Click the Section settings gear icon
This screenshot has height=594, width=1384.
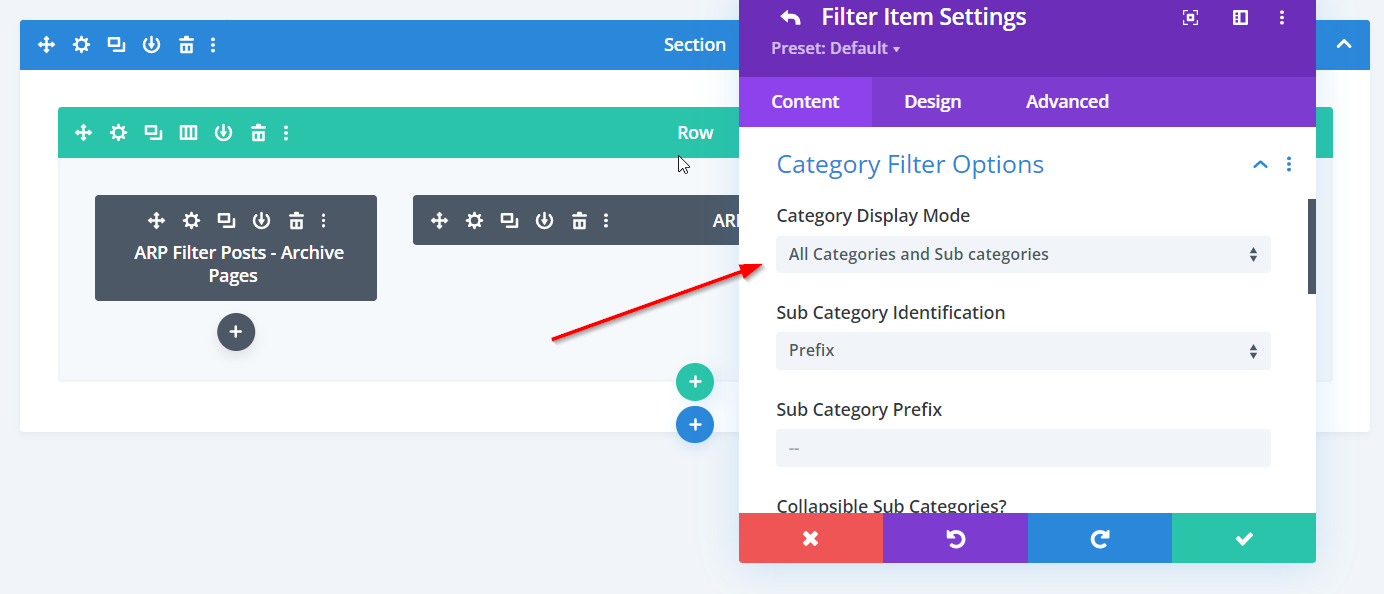pyautogui.click(x=81, y=45)
